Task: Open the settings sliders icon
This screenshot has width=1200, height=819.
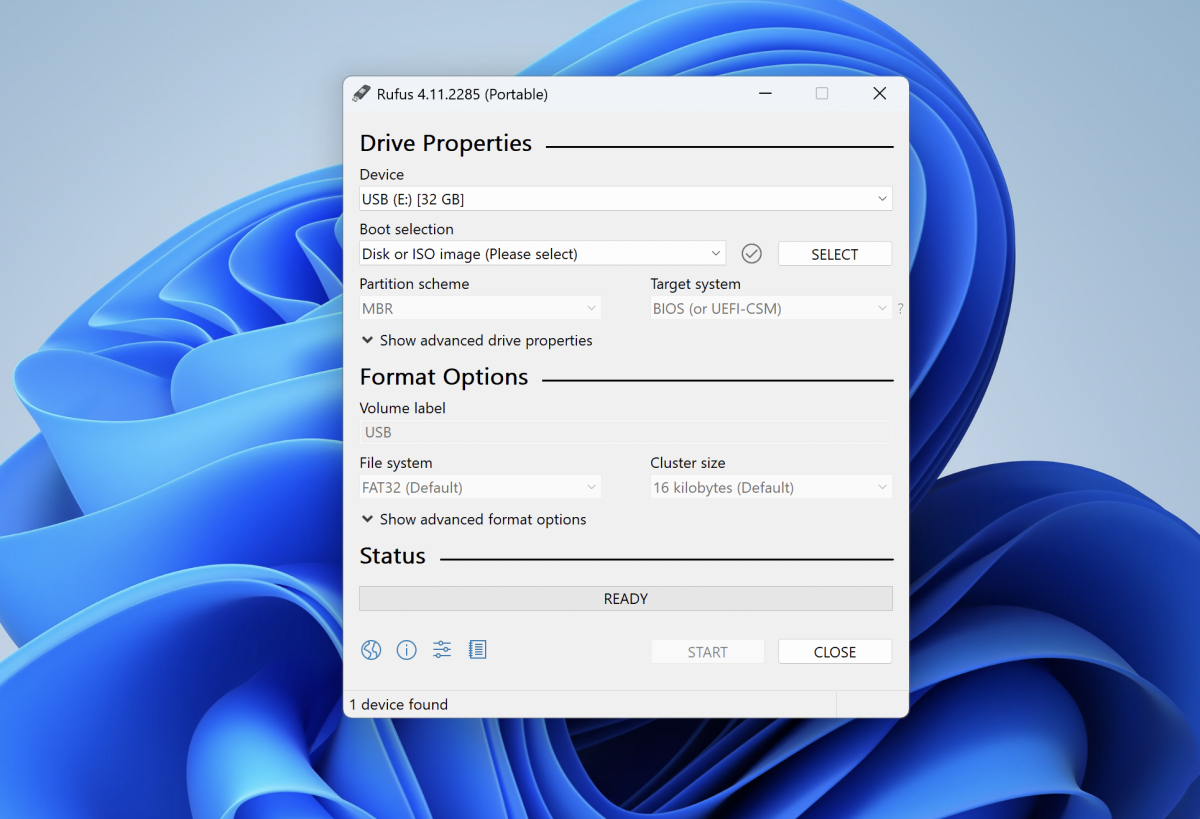Action: tap(442, 651)
